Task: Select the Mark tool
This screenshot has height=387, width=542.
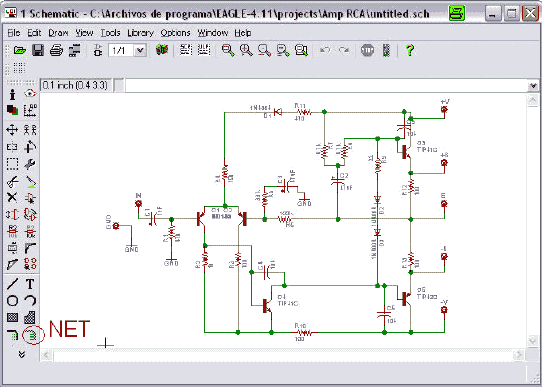Action: pyautogui.click(x=30, y=110)
